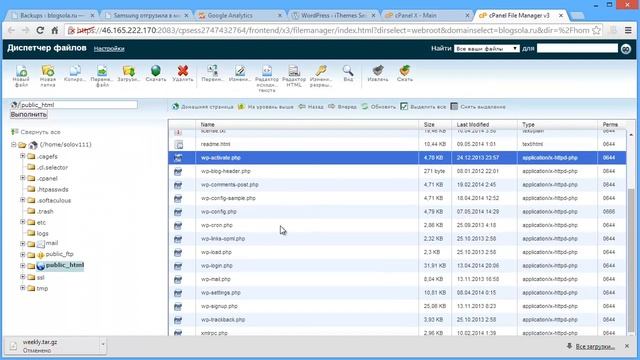This screenshot has width=640, height=360.
Task: Select the readme.html file row
Action: pyautogui.click(x=397, y=144)
